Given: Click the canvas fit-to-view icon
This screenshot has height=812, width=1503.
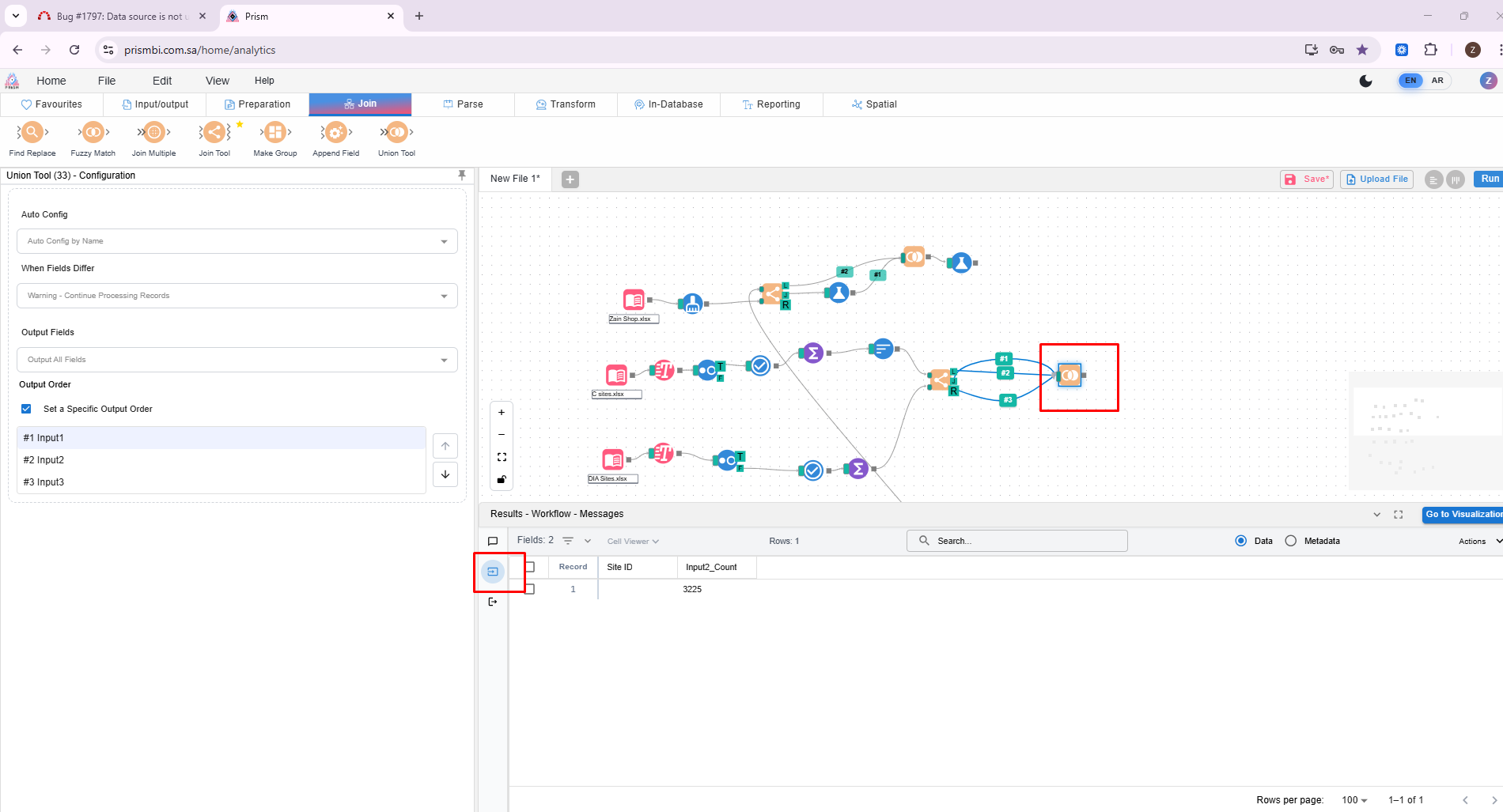Looking at the screenshot, I should (x=502, y=457).
